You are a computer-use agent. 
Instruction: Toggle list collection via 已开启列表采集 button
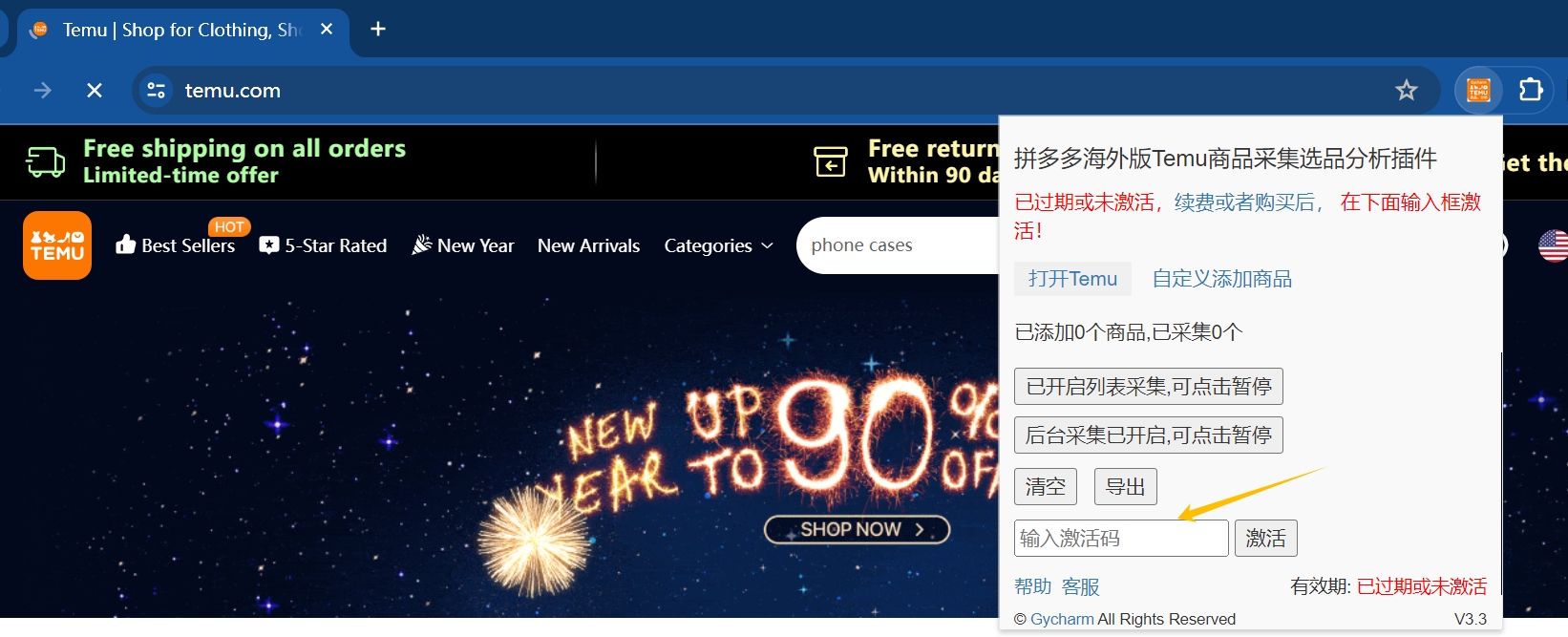tap(1149, 387)
